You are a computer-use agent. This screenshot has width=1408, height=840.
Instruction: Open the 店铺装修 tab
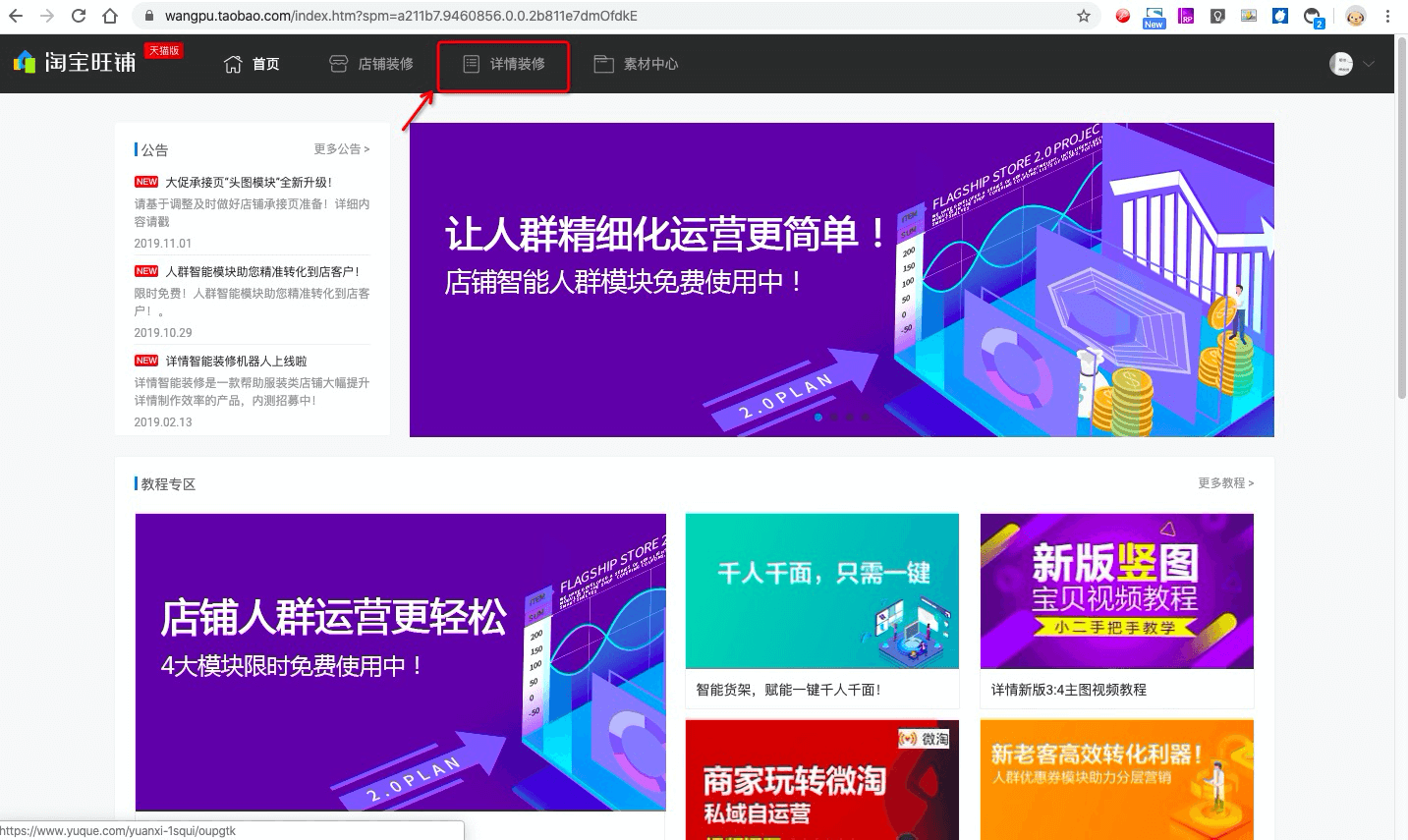point(371,64)
